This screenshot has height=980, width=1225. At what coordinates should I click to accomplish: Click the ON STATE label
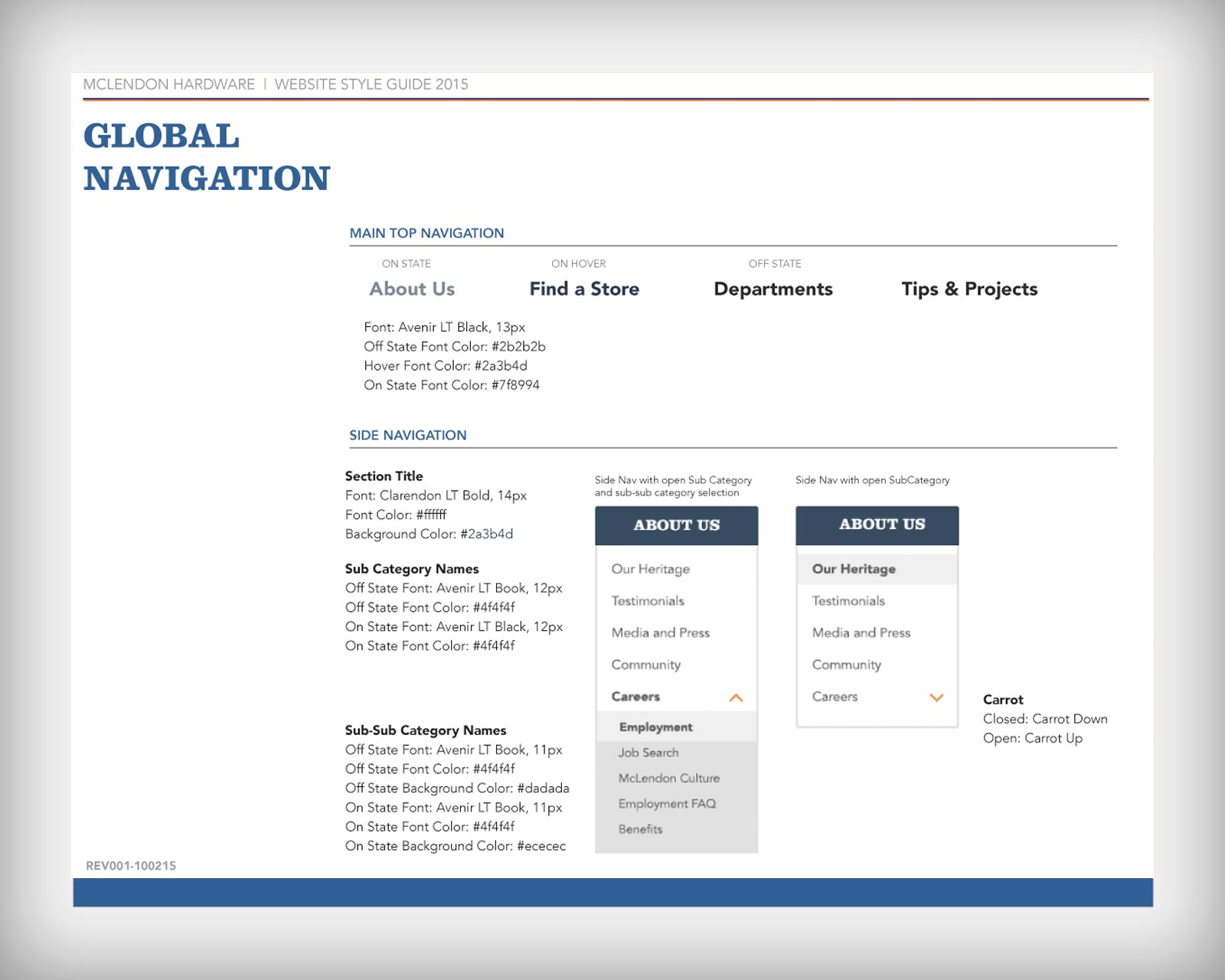407,263
